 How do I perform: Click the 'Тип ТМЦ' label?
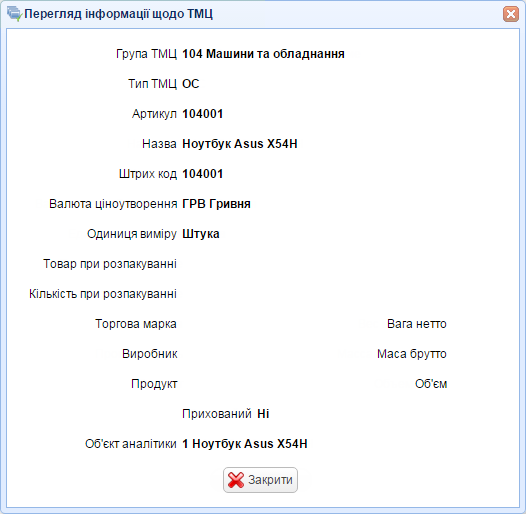point(152,84)
